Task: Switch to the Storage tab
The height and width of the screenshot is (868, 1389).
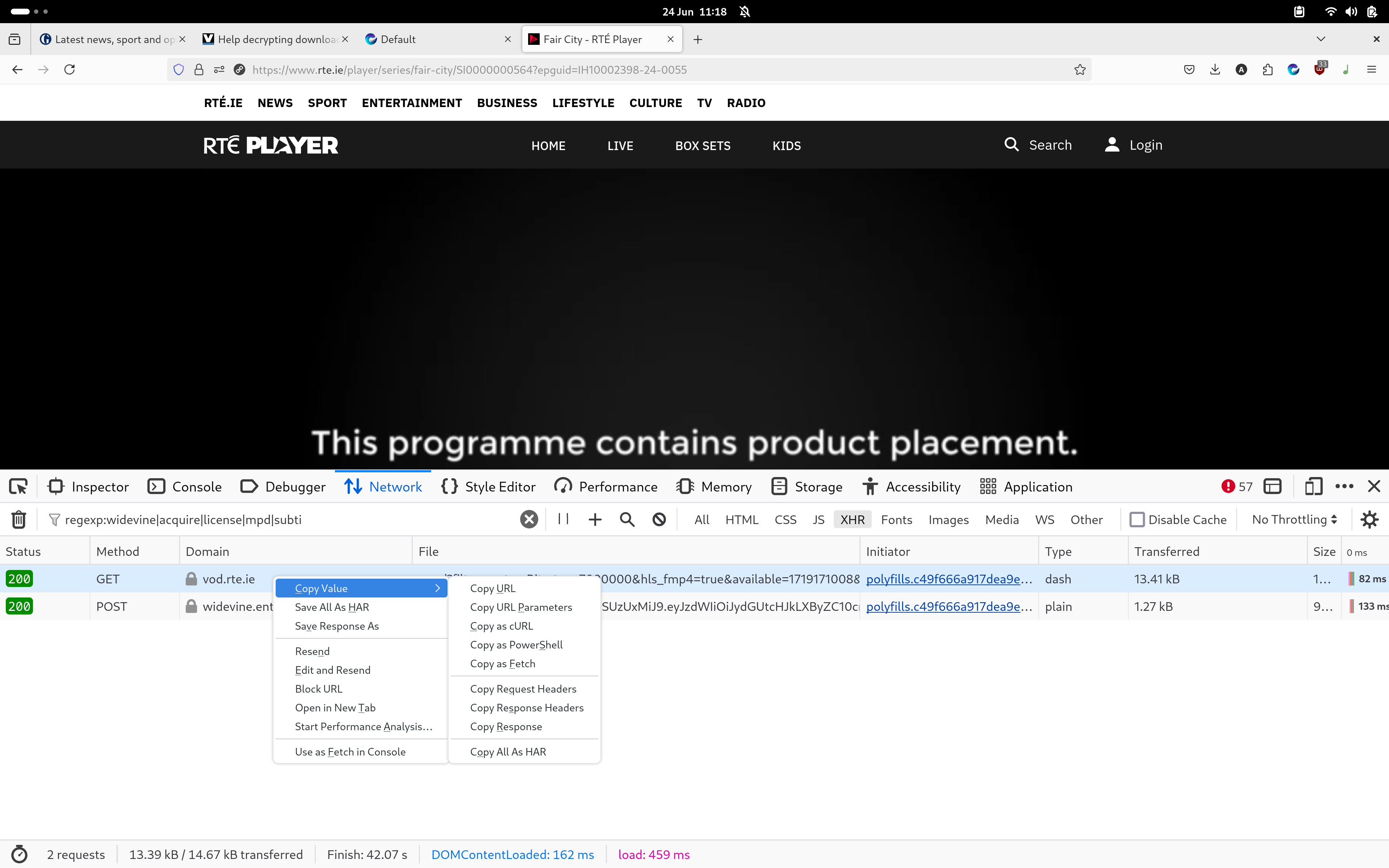Action: click(x=807, y=487)
